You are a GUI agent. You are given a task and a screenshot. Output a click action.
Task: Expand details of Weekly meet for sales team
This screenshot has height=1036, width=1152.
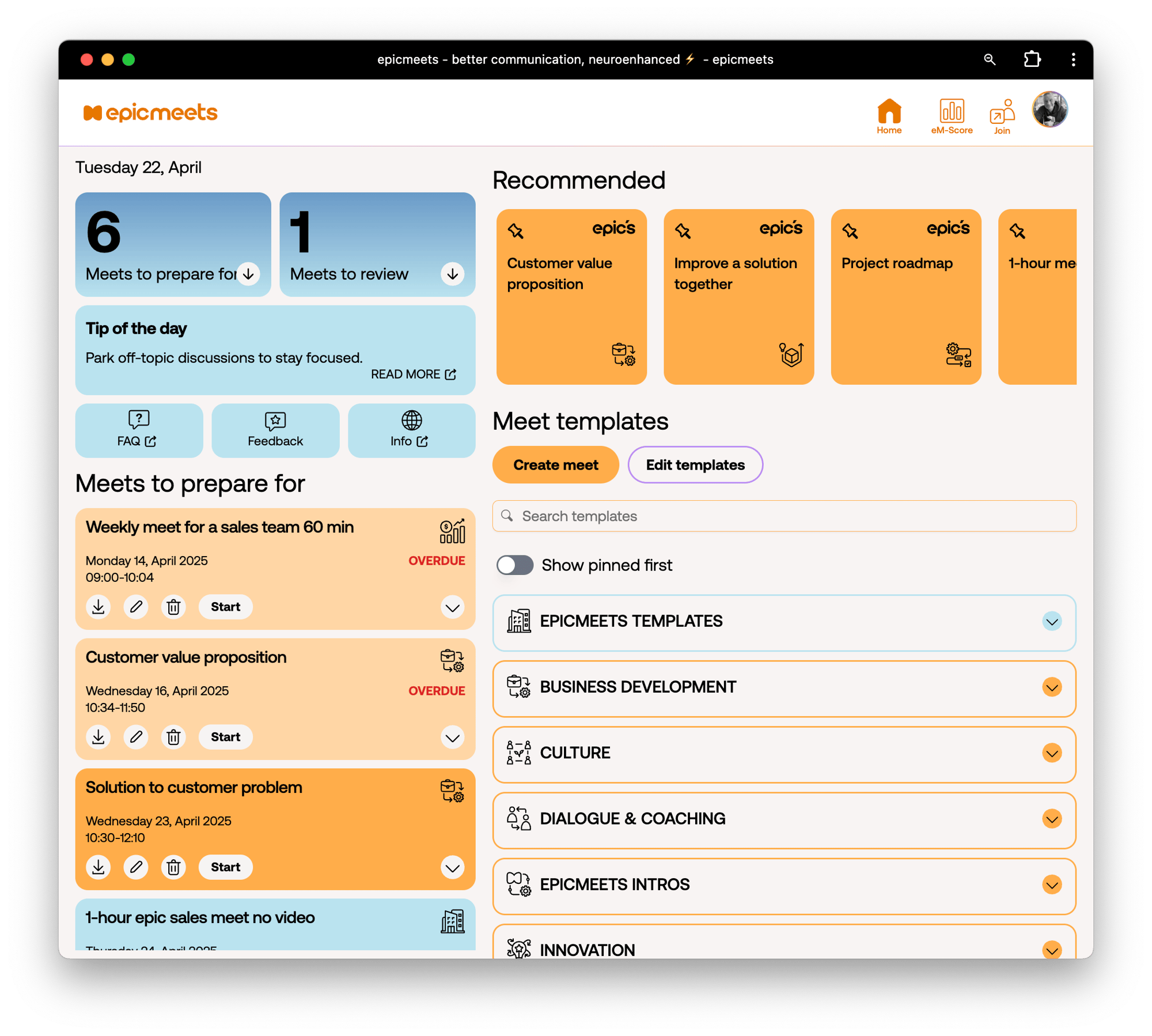(452, 607)
